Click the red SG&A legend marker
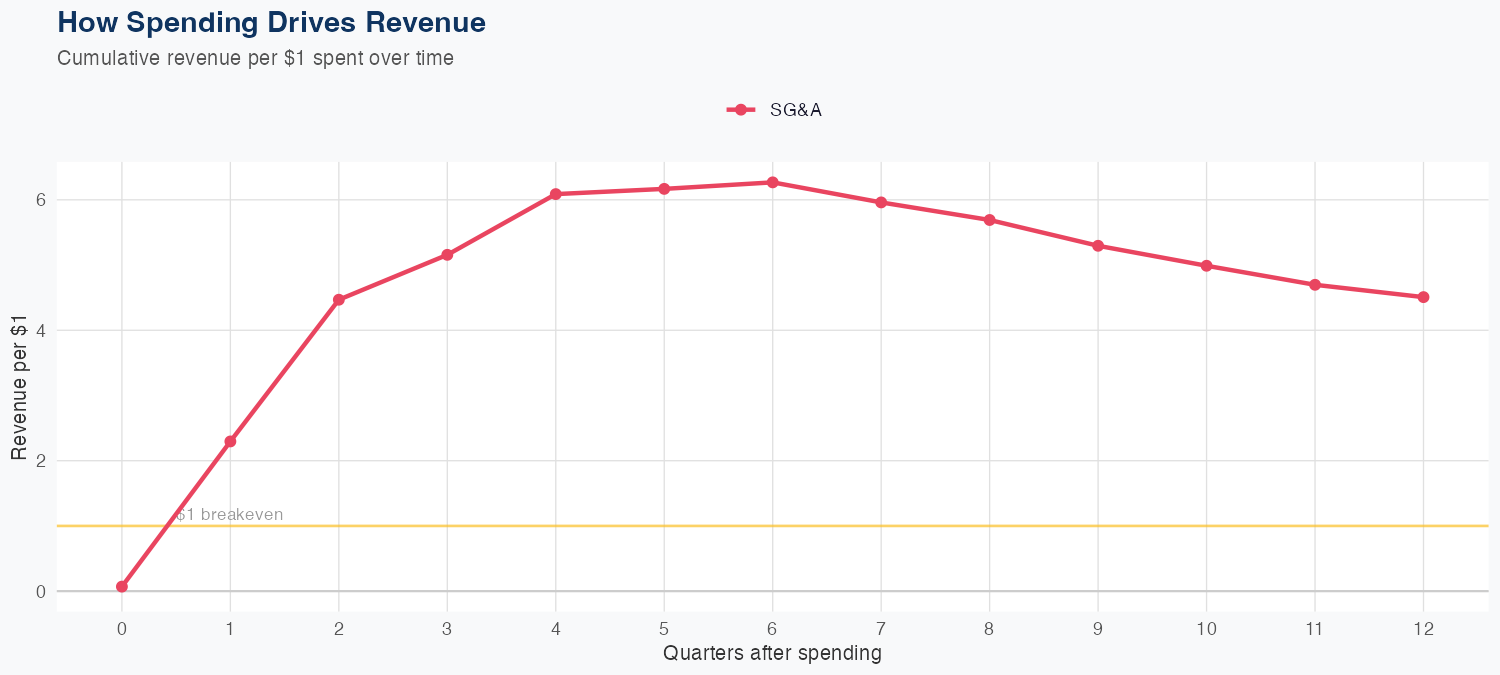The image size is (1500, 675). (x=740, y=110)
